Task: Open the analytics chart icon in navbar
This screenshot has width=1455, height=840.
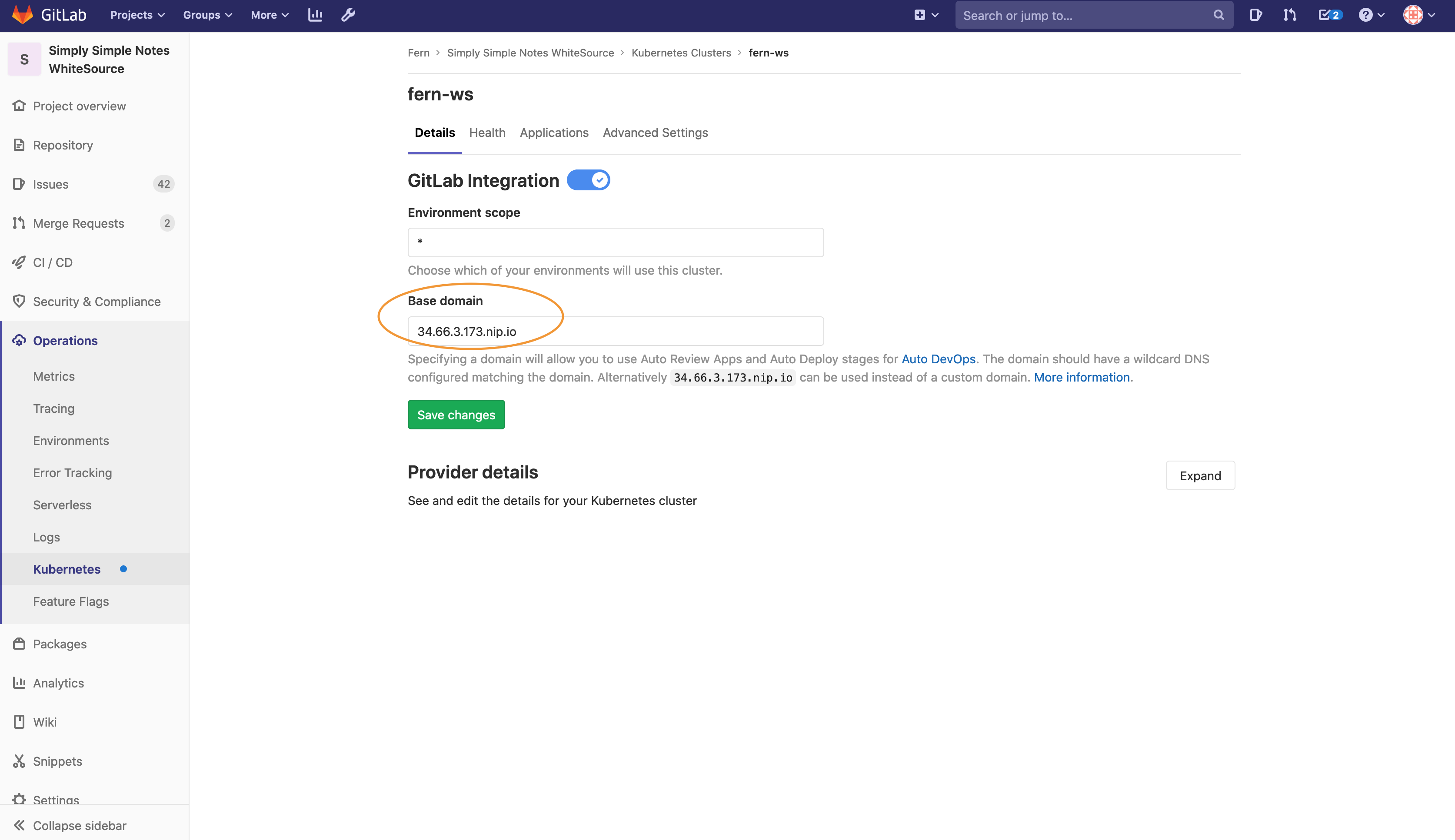Action: [x=315, y=15]
